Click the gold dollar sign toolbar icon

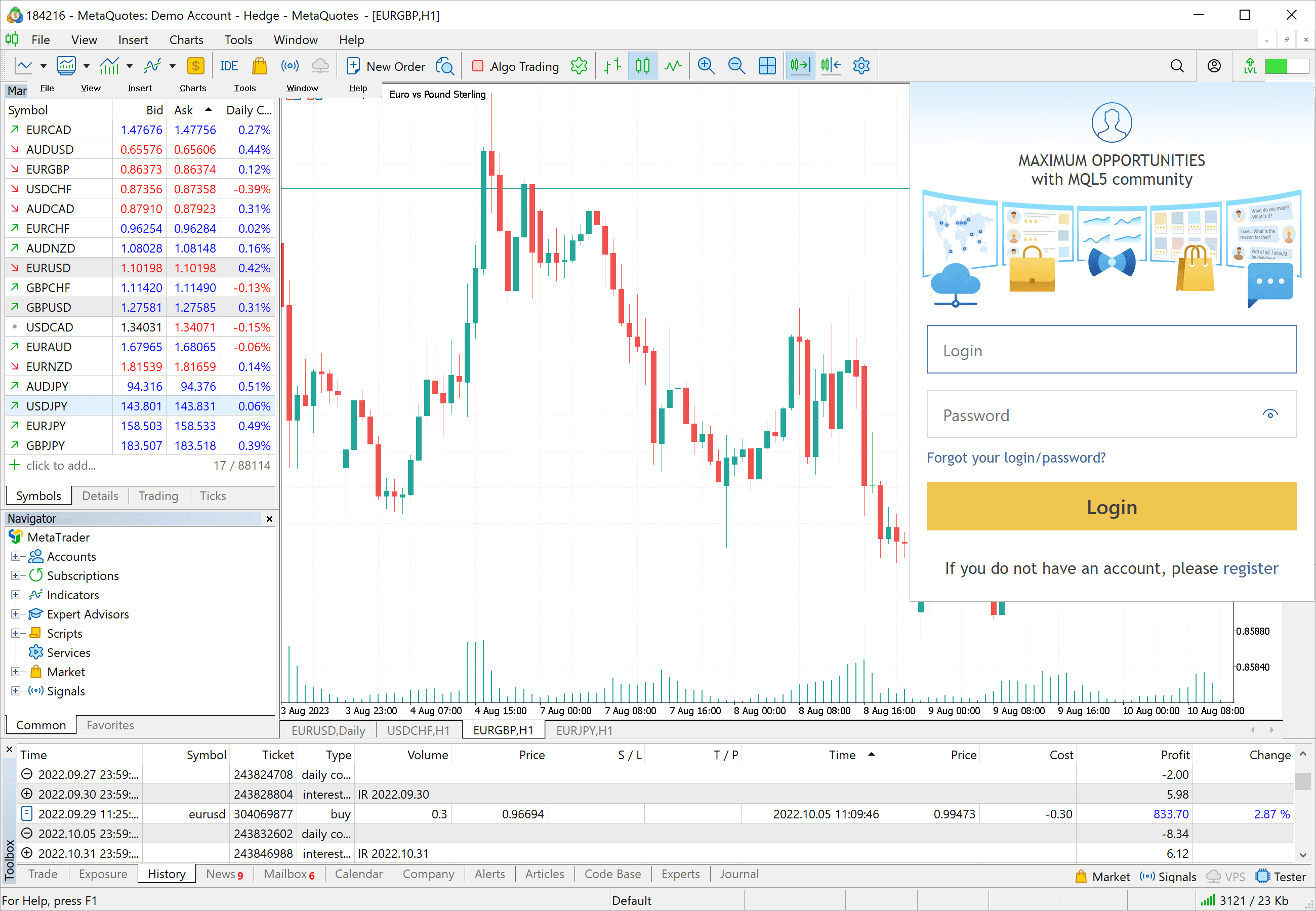(x=196, y=66)
